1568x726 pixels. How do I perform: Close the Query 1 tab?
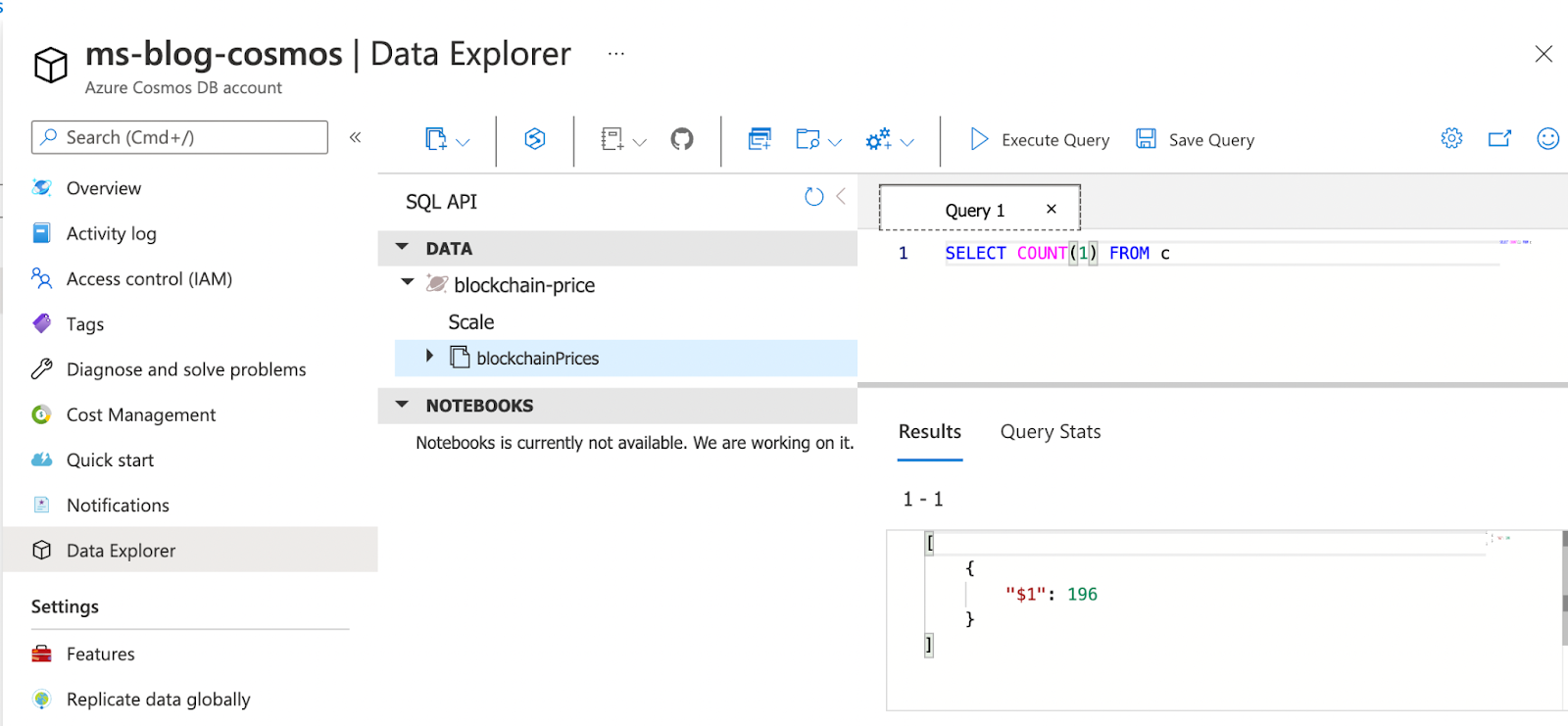tap(1052, 209)
